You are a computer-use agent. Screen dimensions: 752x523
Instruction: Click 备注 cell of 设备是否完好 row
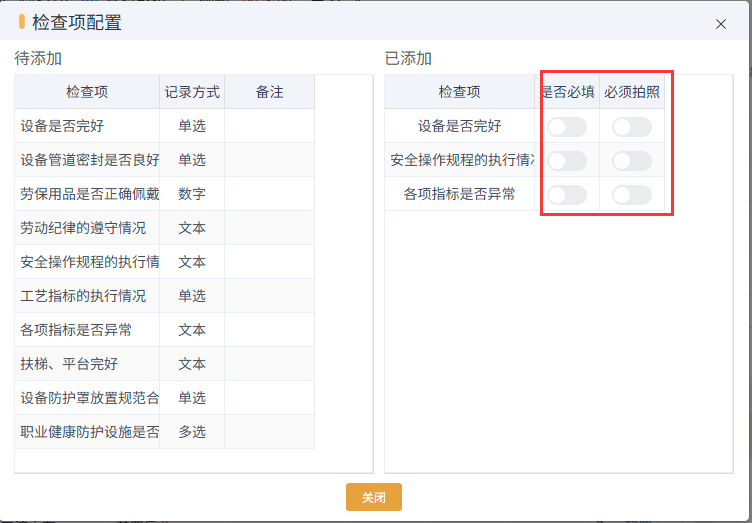click(270, 126)
